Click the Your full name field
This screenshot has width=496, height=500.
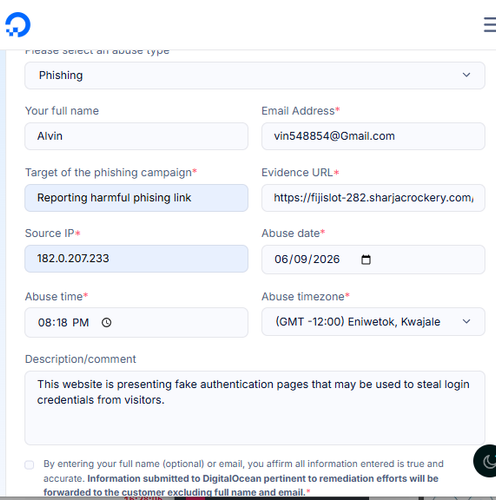pos(136,136)
